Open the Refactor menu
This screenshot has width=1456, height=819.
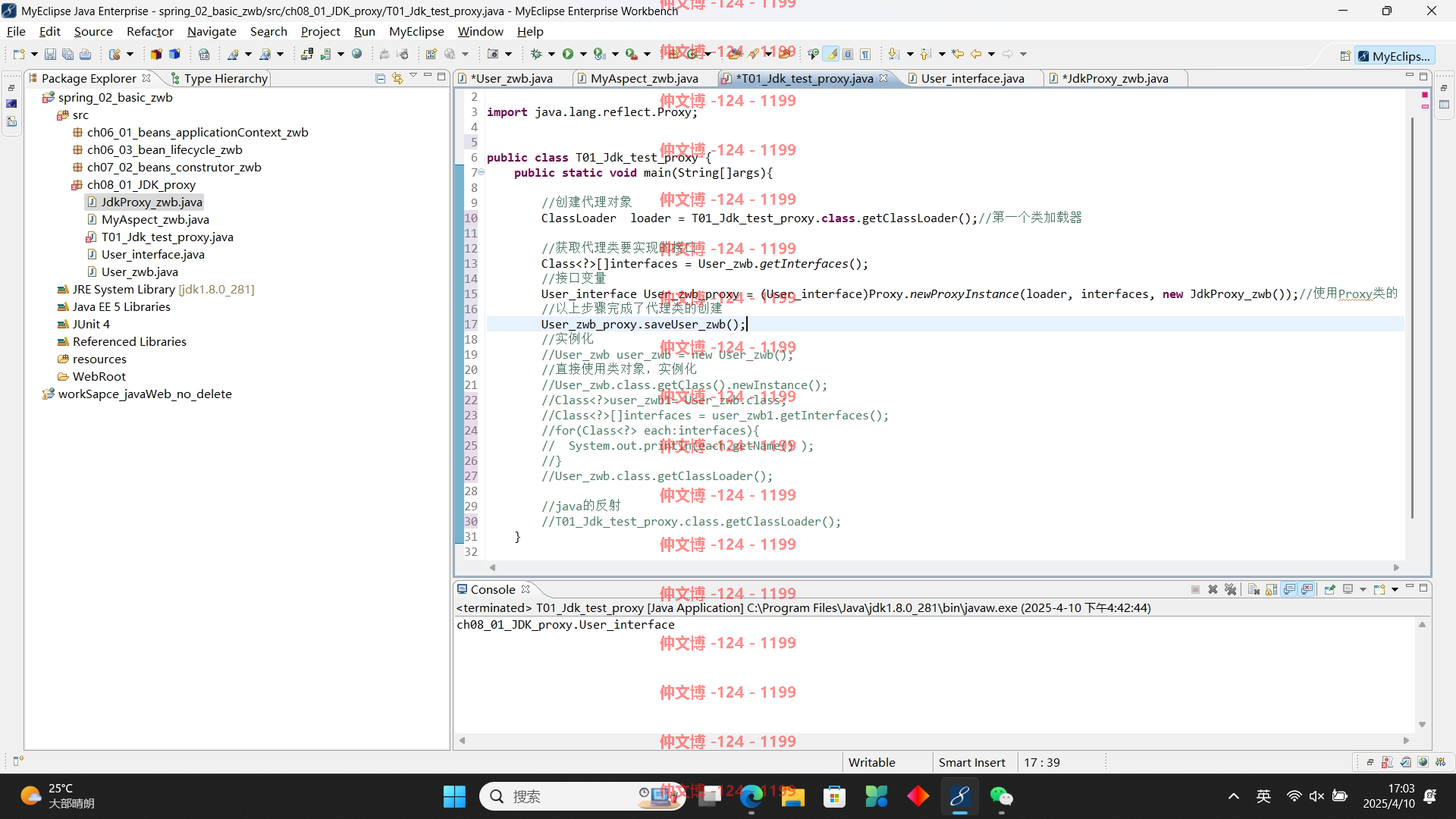pos(150,31)
